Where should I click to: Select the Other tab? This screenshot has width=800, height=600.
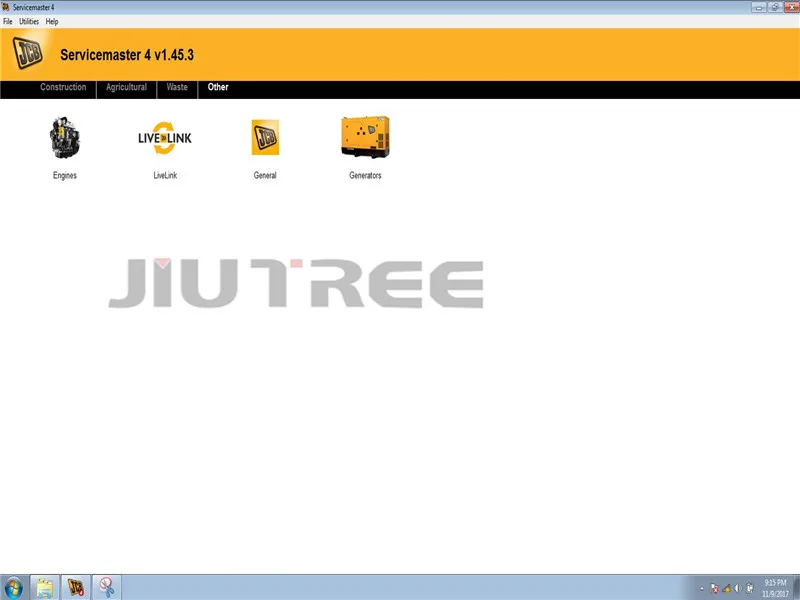(218, 87)
